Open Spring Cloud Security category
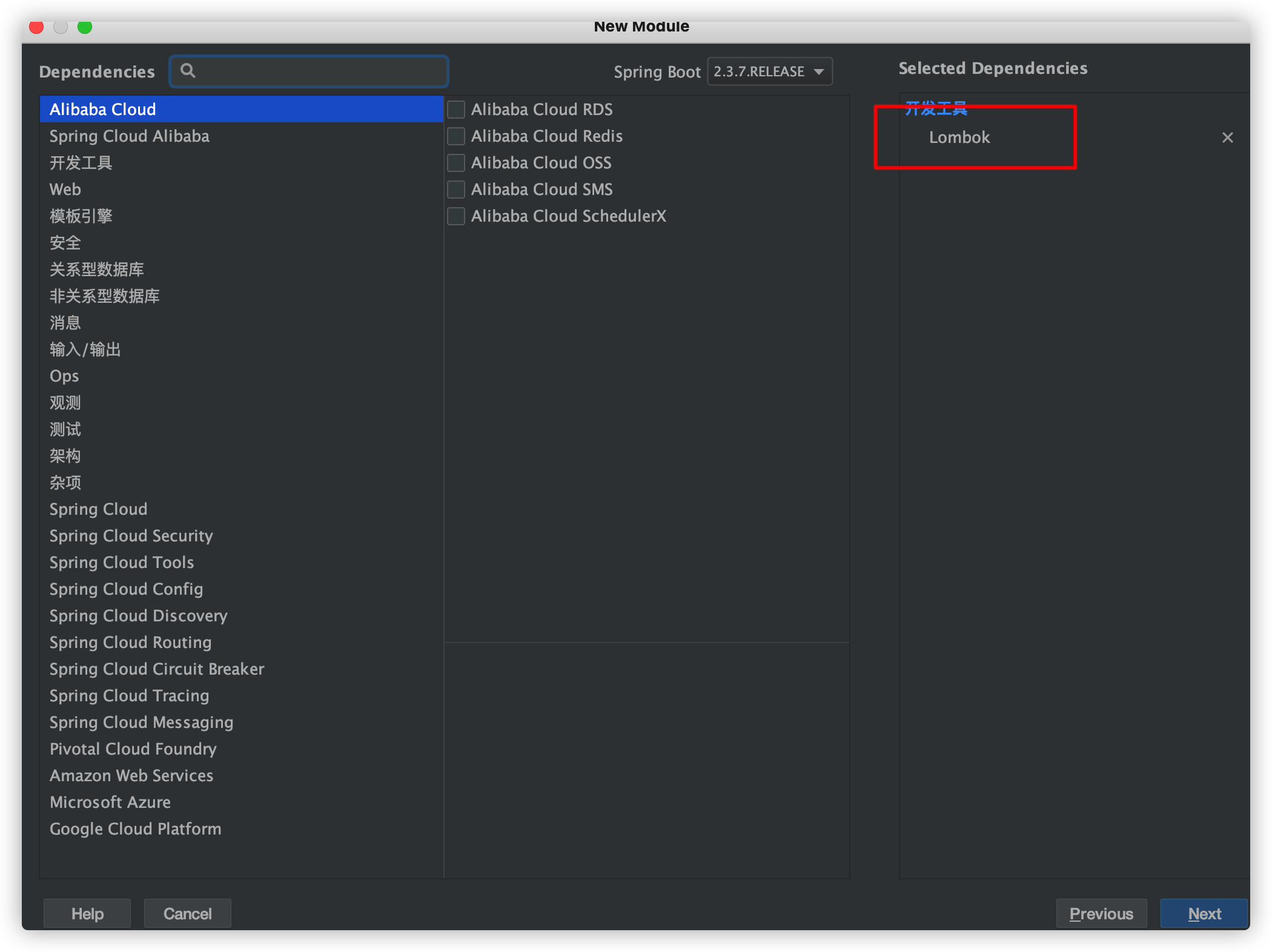The image size is (1272, 952). (241, 535)
